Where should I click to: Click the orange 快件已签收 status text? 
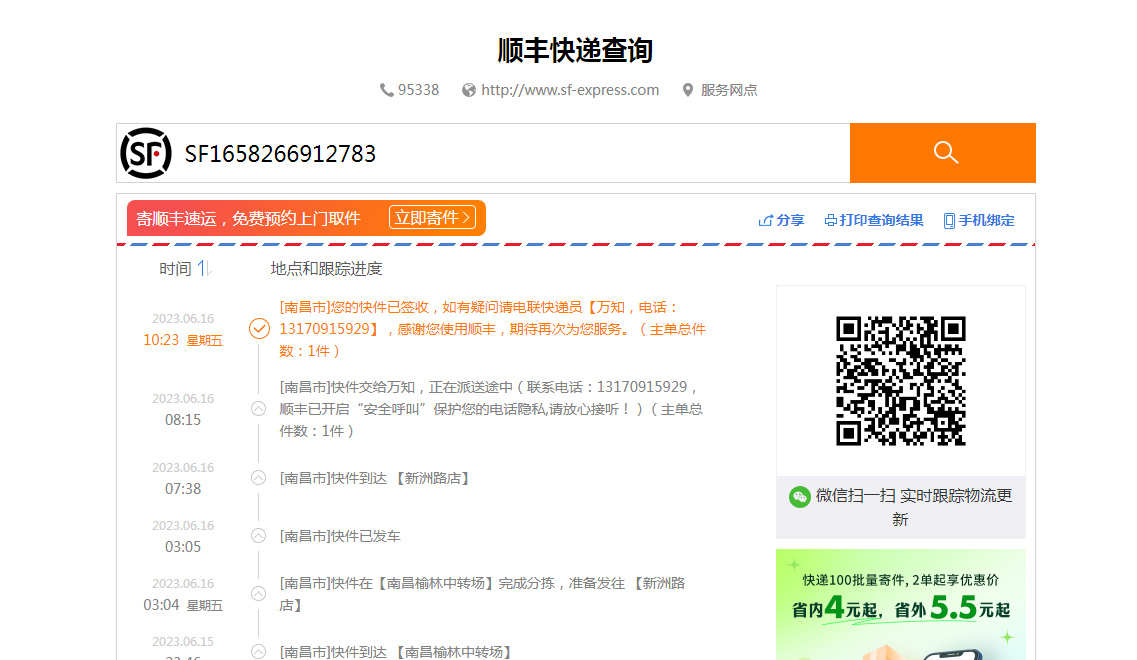[492, 329]
